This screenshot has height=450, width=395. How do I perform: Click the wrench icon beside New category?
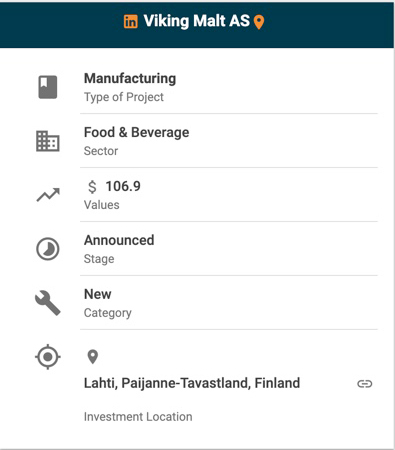[48, 303]
